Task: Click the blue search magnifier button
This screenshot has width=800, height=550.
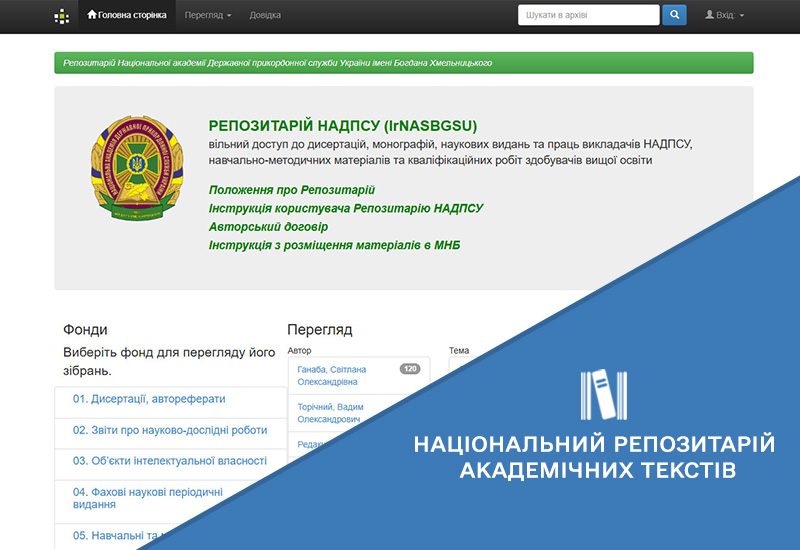Action: 674,15
